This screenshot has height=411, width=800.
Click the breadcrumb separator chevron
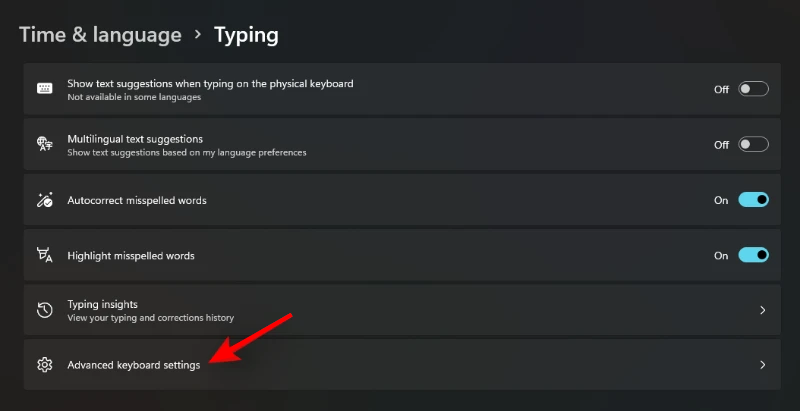coord(198,35)
